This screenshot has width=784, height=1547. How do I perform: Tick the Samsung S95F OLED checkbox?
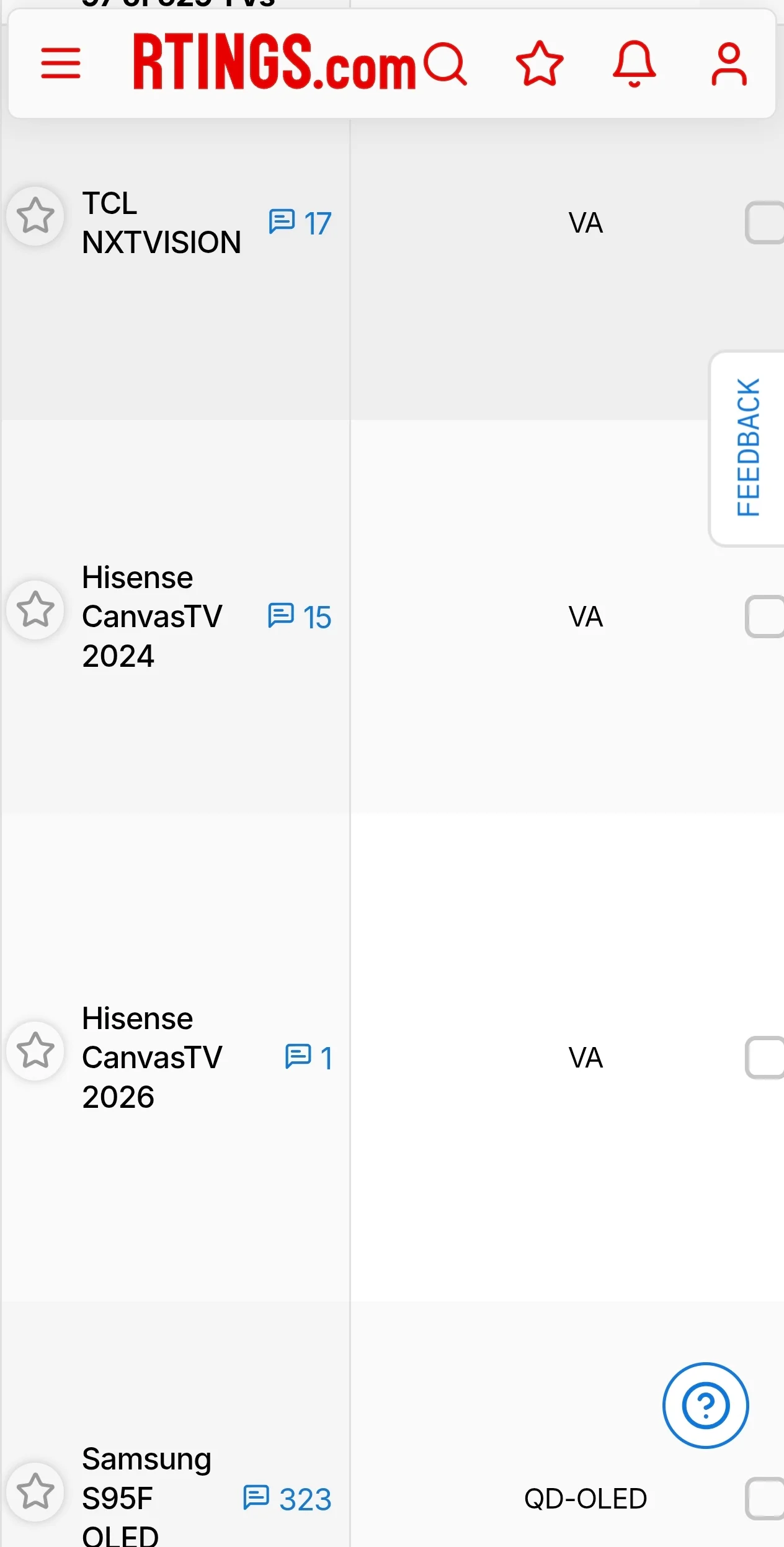(764, 1499)
